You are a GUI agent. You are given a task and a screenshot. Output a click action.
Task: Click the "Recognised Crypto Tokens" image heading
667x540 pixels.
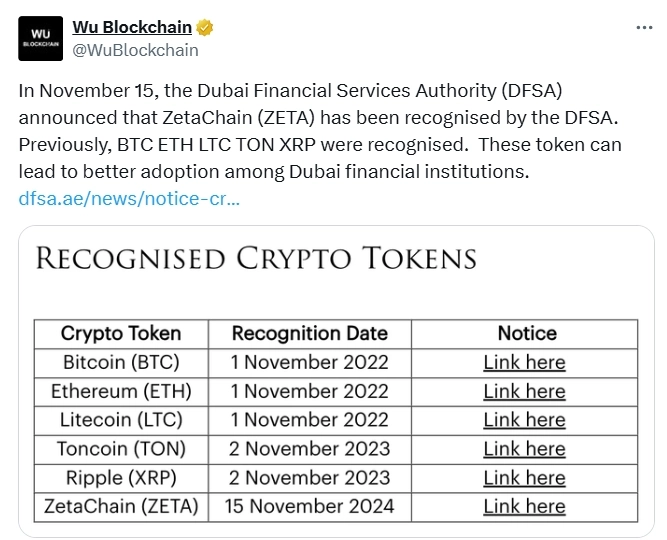point(255,259)
